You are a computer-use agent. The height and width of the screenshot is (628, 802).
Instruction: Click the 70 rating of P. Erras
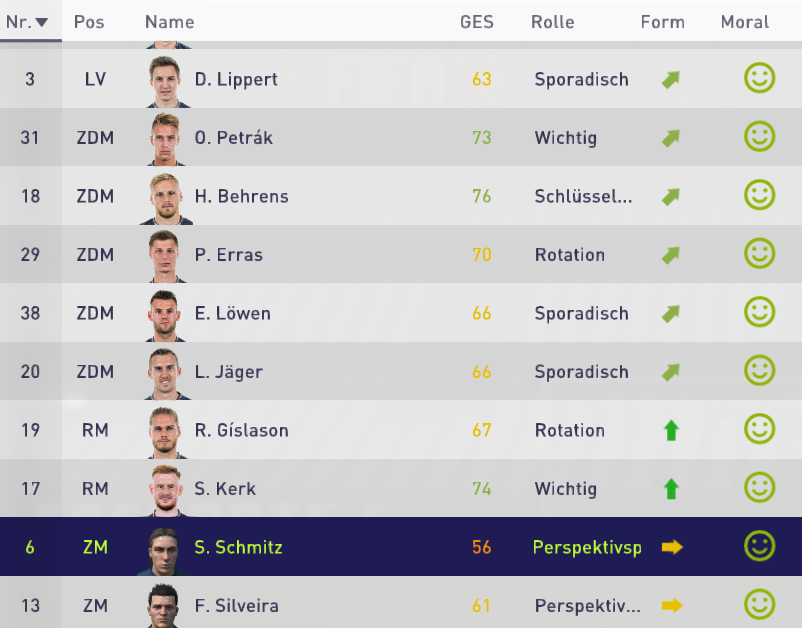481,255
